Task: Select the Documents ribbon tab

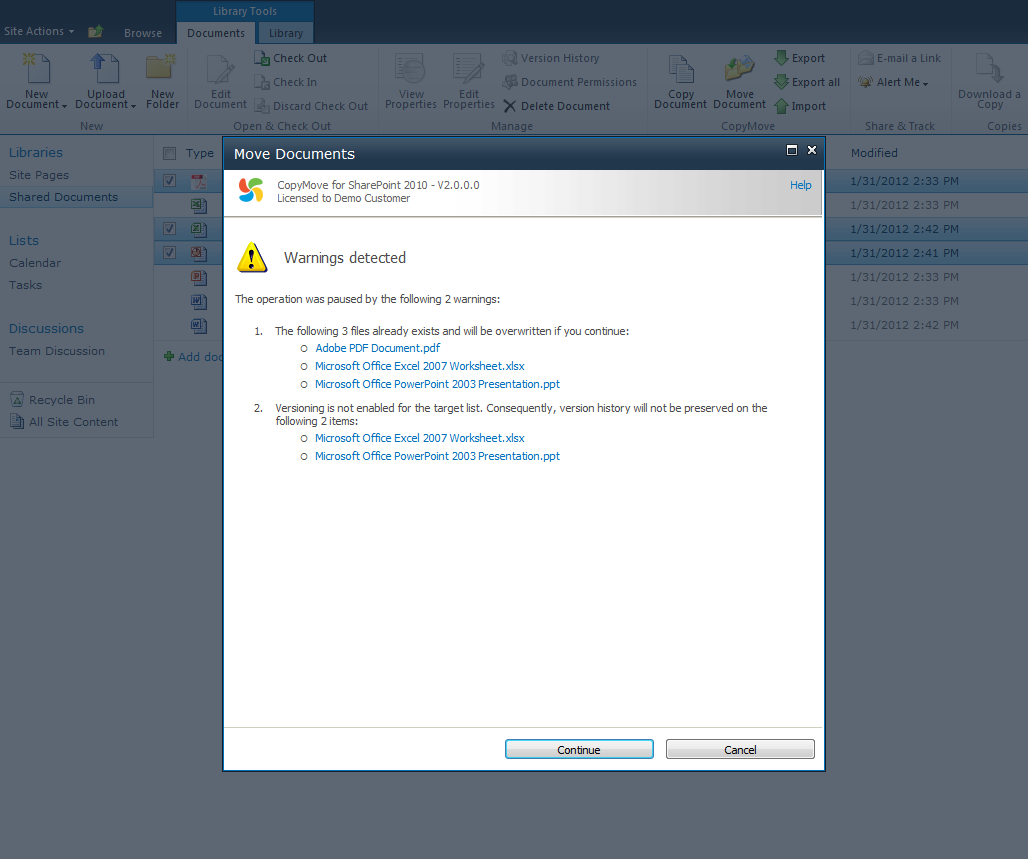Action: (x=216, y=33)
